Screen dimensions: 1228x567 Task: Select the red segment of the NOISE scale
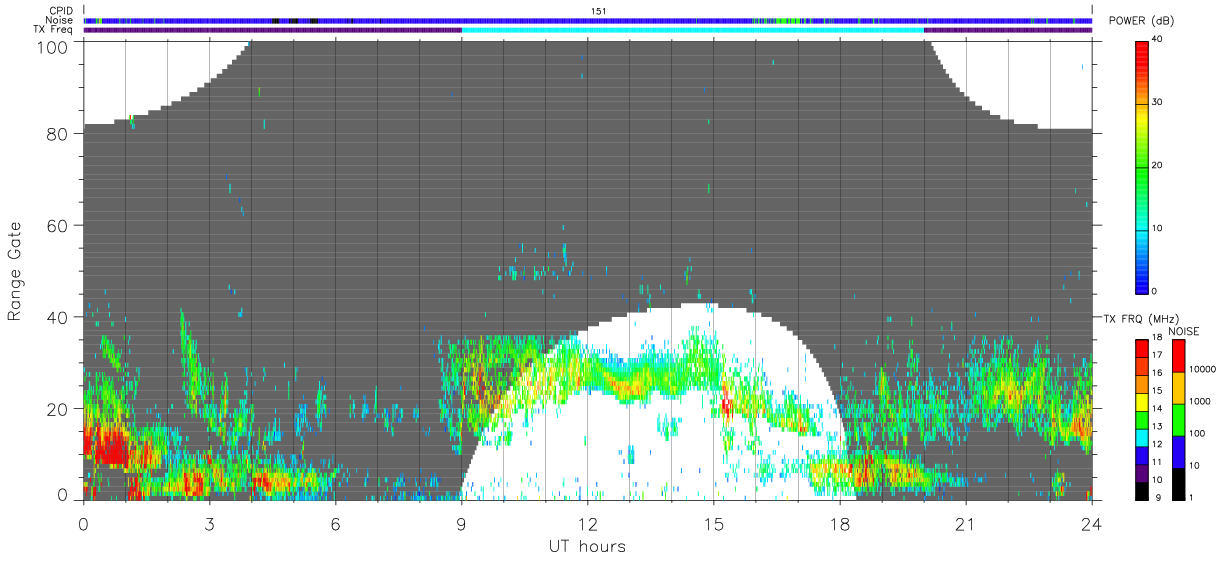[x=1178, y=356]
